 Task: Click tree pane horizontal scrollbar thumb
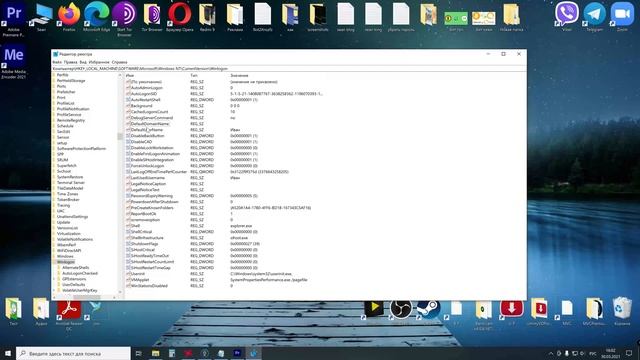(87, 297)
